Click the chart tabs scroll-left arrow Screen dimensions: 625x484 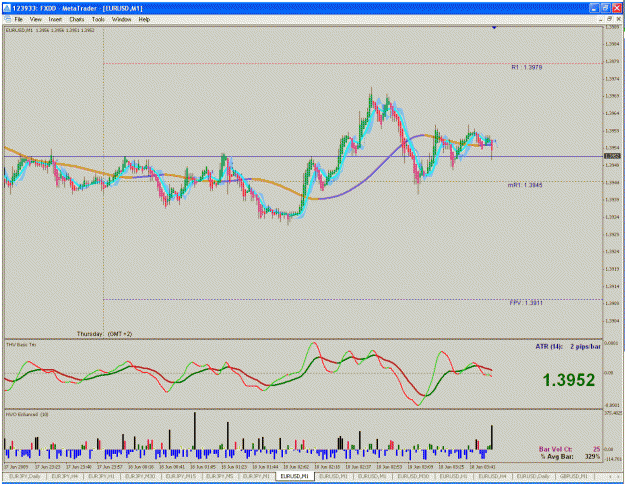610,476
